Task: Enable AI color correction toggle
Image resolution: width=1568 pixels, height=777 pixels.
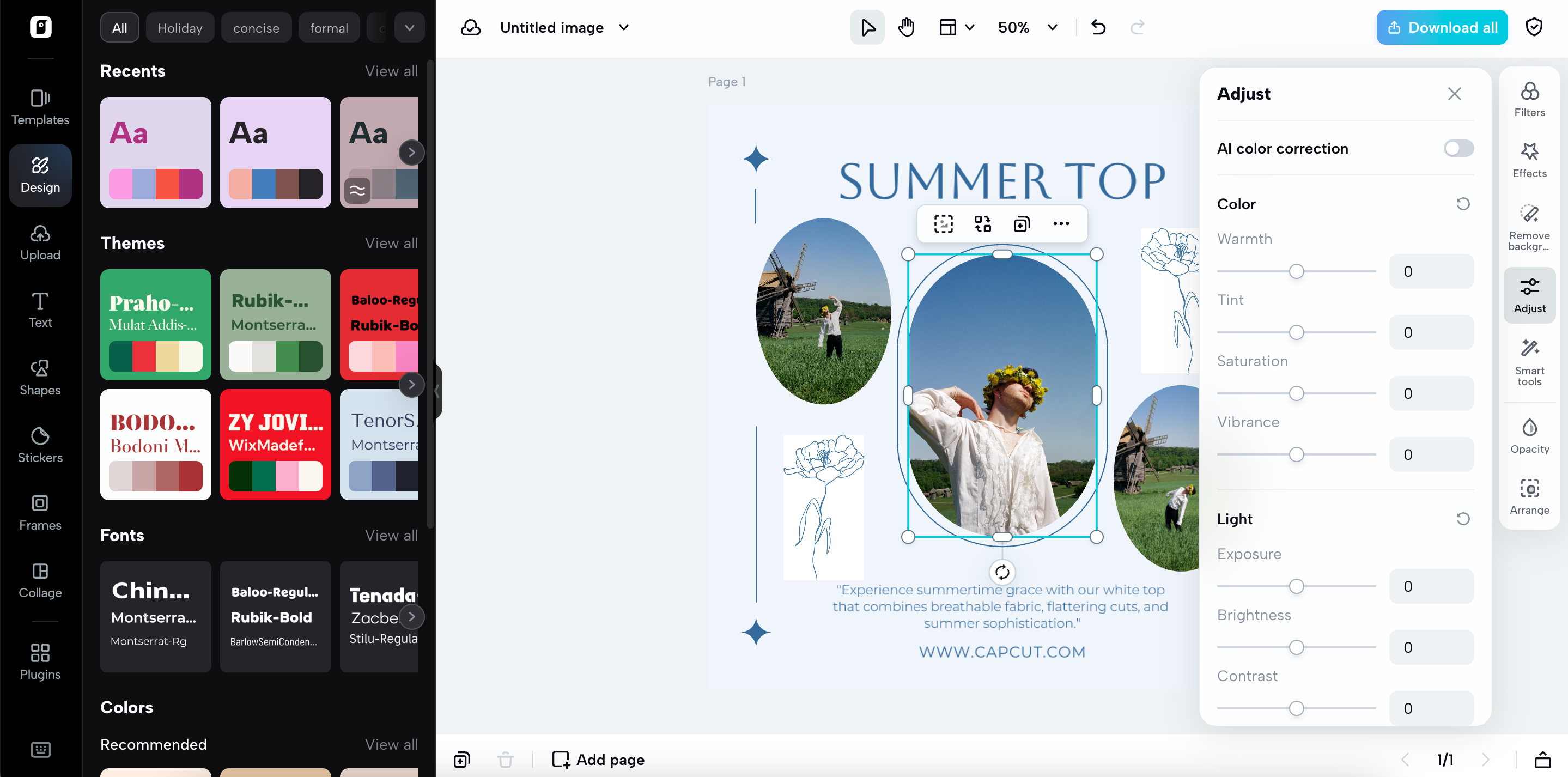Action: click(x=1458, y=148)
